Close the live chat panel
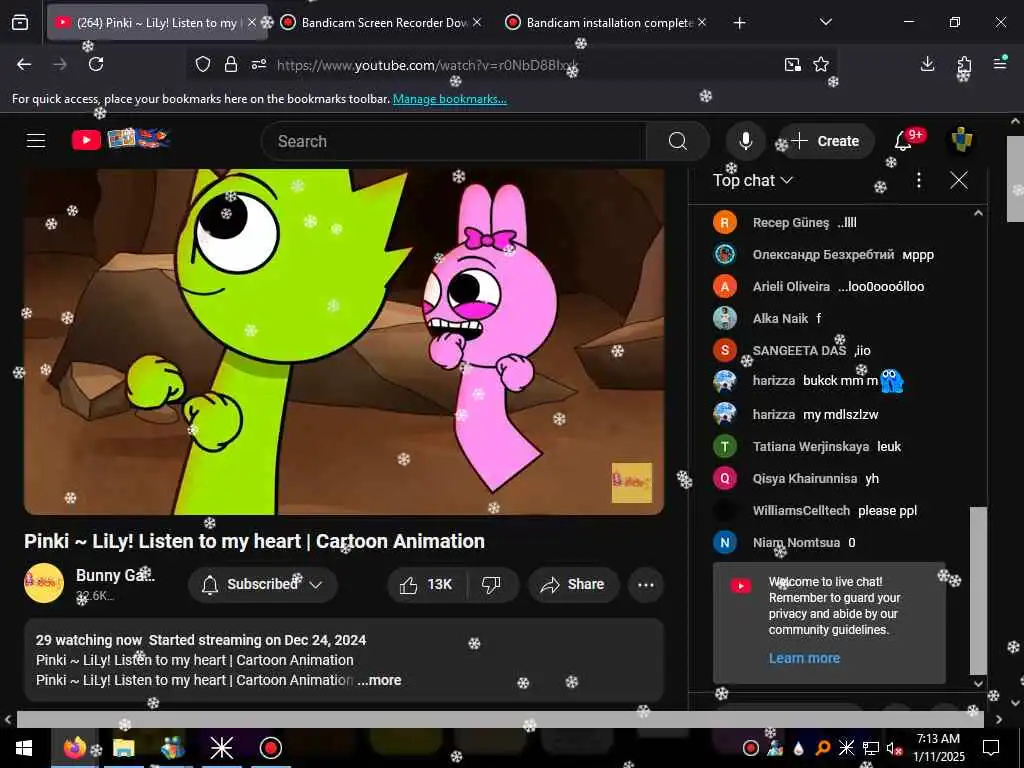Screen dimensions: 1024x768 (959, 180)
